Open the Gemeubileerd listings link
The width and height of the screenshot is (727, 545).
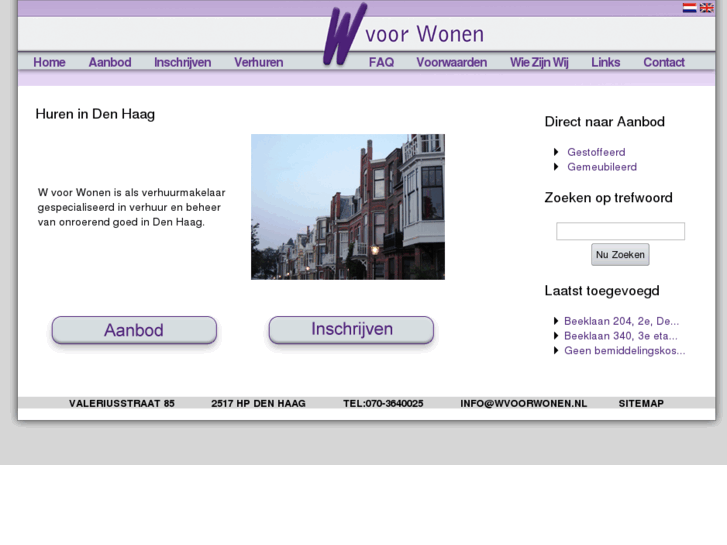[x=602, y=167]
